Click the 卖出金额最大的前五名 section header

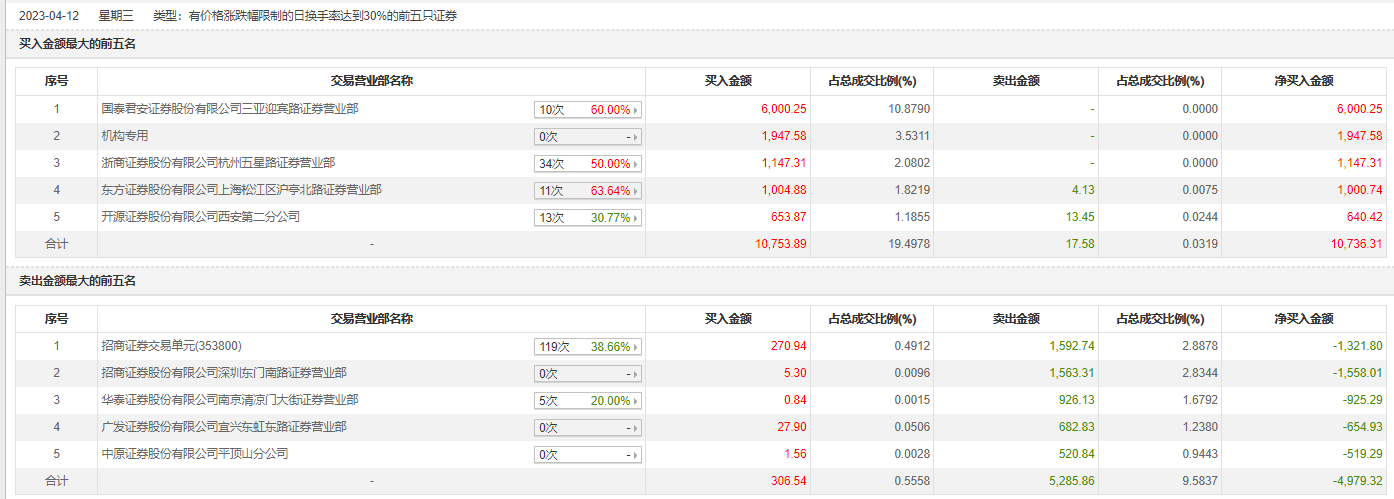coord(78,281)
